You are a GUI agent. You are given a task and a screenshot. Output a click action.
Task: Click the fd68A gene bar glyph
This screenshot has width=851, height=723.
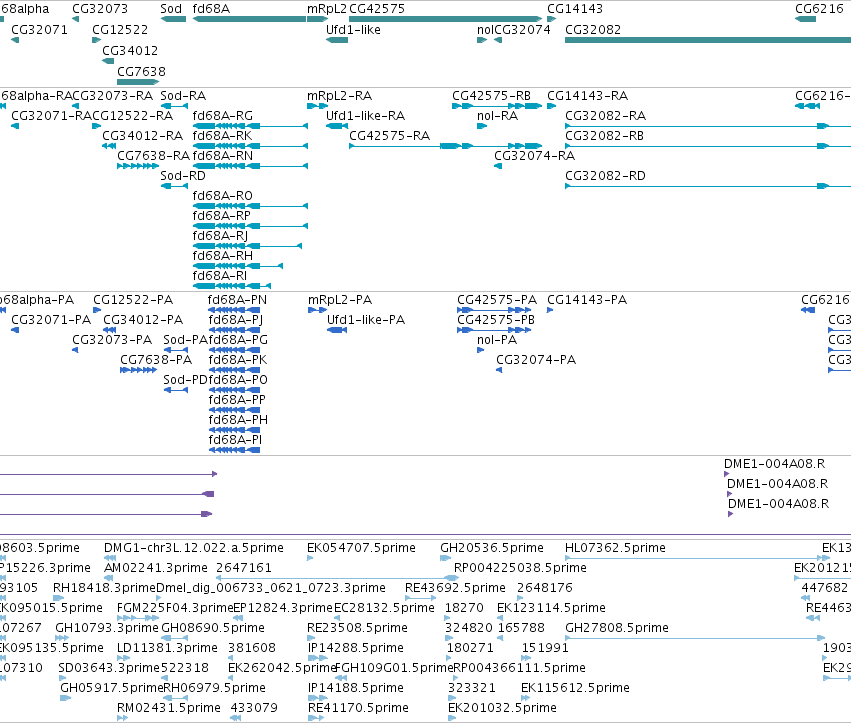tap(249, 19)
